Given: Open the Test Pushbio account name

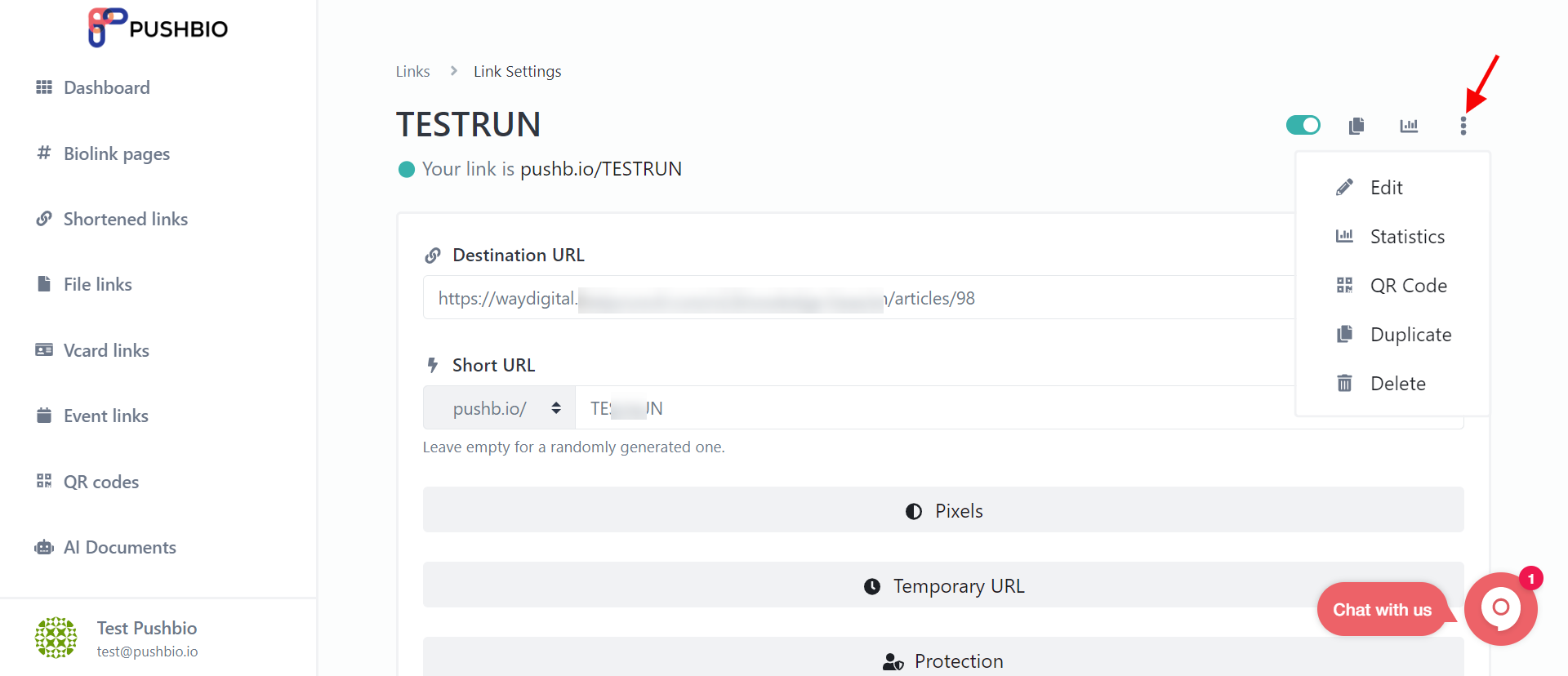Looking at the screenshot, I should click(x=147, y=628).
